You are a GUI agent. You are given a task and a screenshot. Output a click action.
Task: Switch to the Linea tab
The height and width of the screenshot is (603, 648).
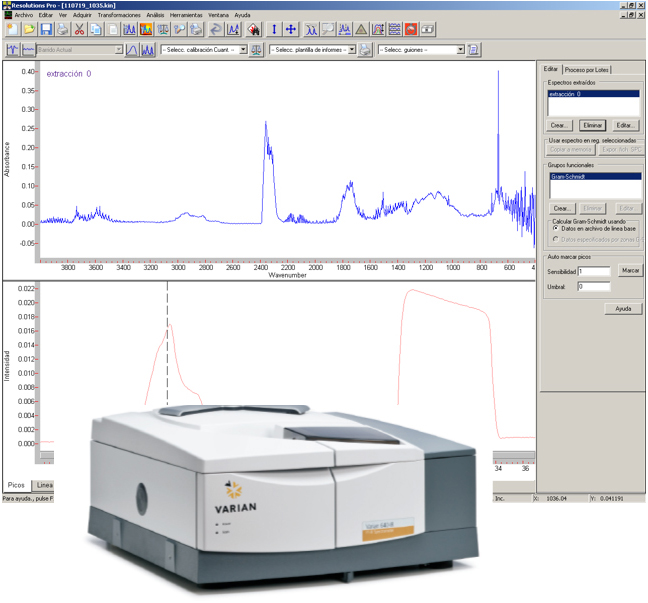click(43, 485)
